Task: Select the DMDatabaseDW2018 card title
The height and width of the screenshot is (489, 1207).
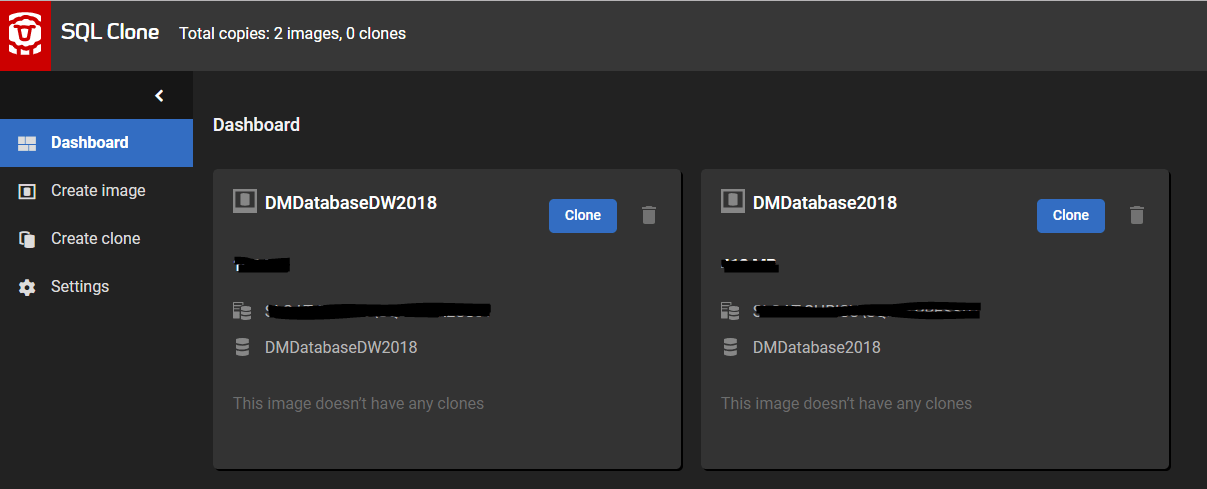Action: [350, 203]
